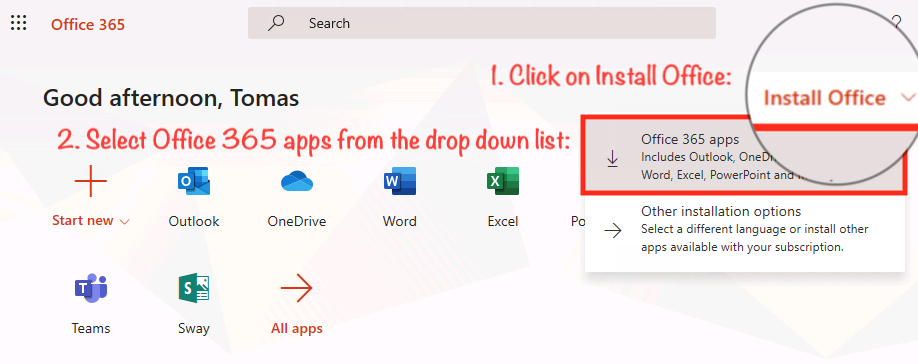
Task: Click the Teams label
Action: 91,328
